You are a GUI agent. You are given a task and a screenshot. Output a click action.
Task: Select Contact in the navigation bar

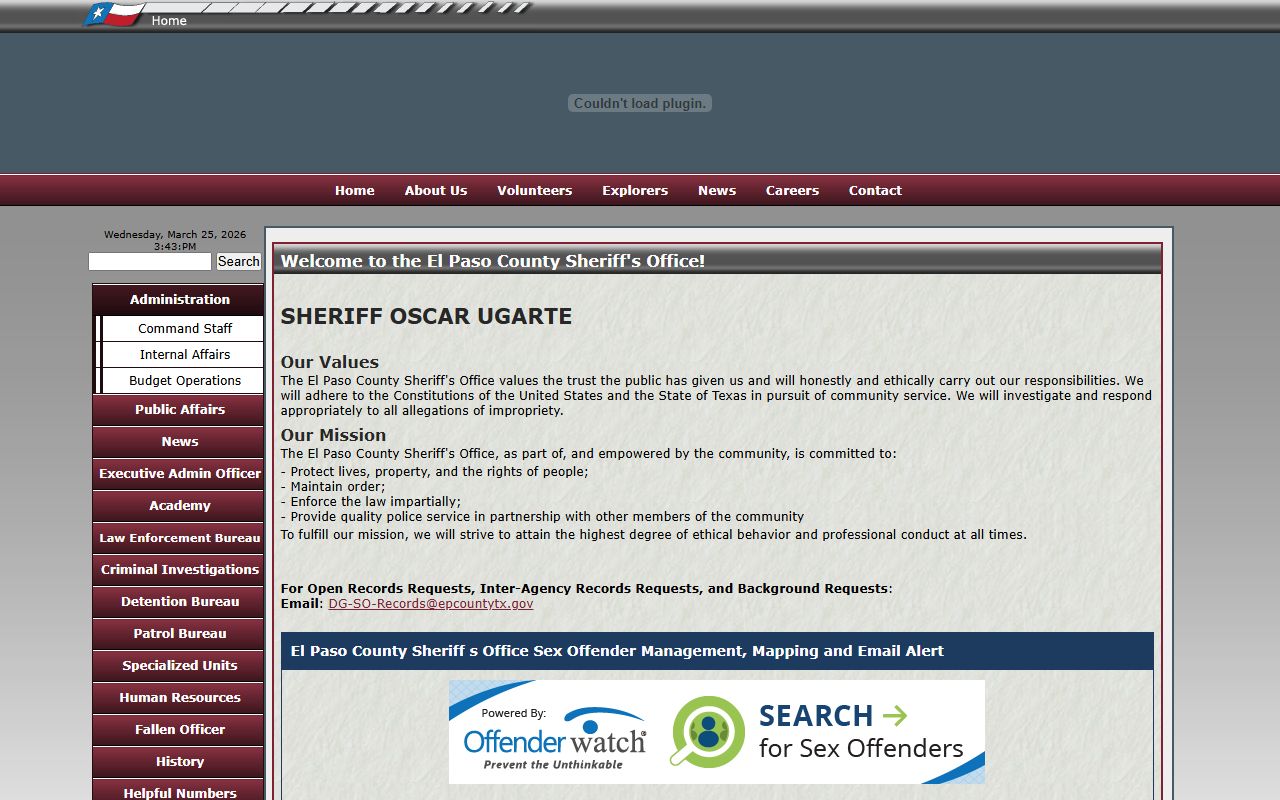pyautogui.click(x=875, y=191)
